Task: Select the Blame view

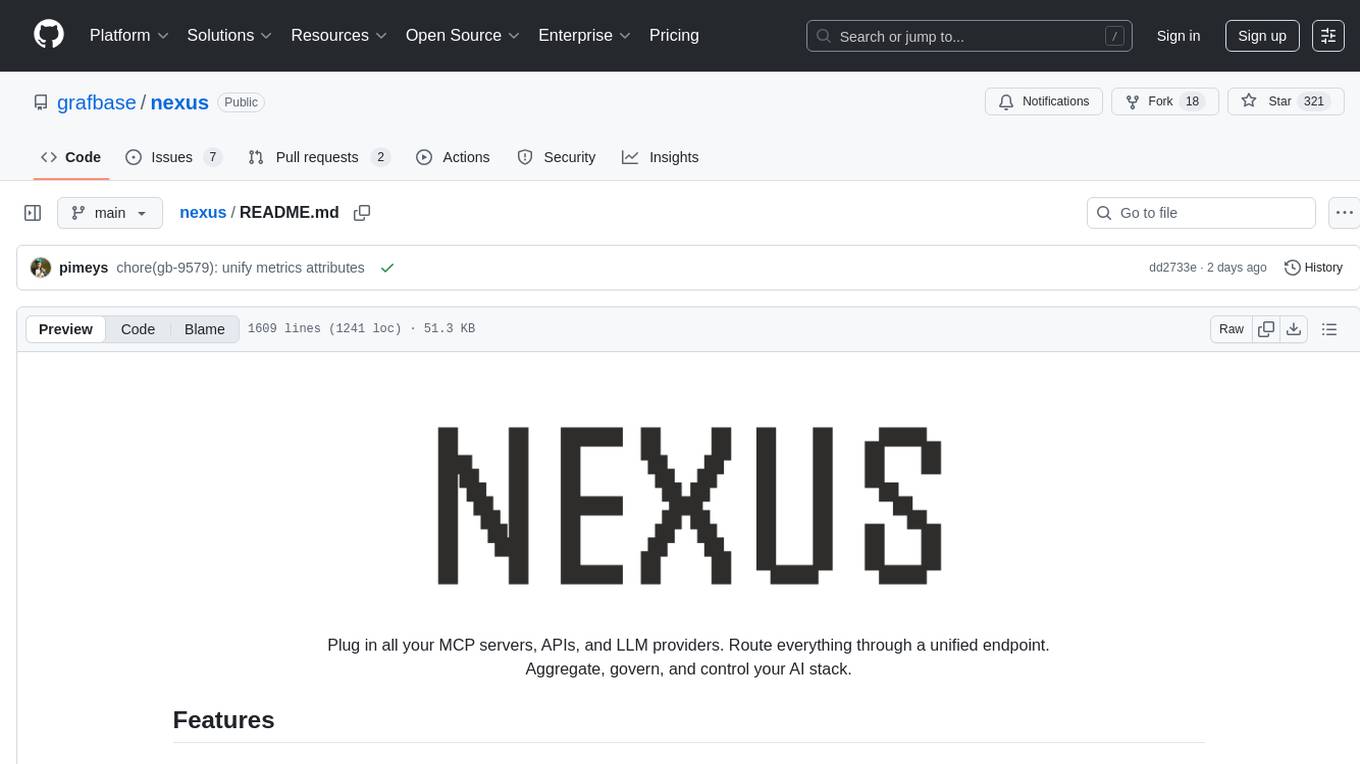Action: coord(204,329)
